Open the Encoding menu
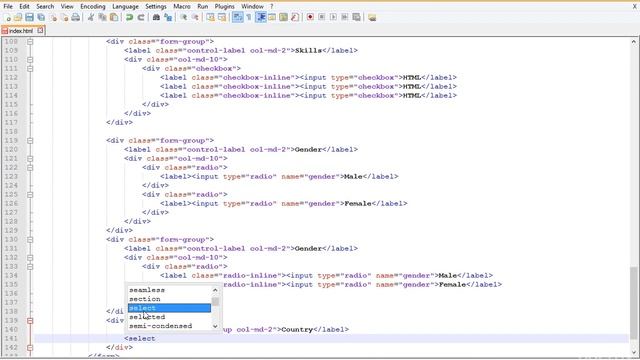The width and height of the screenshot is (640, 360). point(93,7)
